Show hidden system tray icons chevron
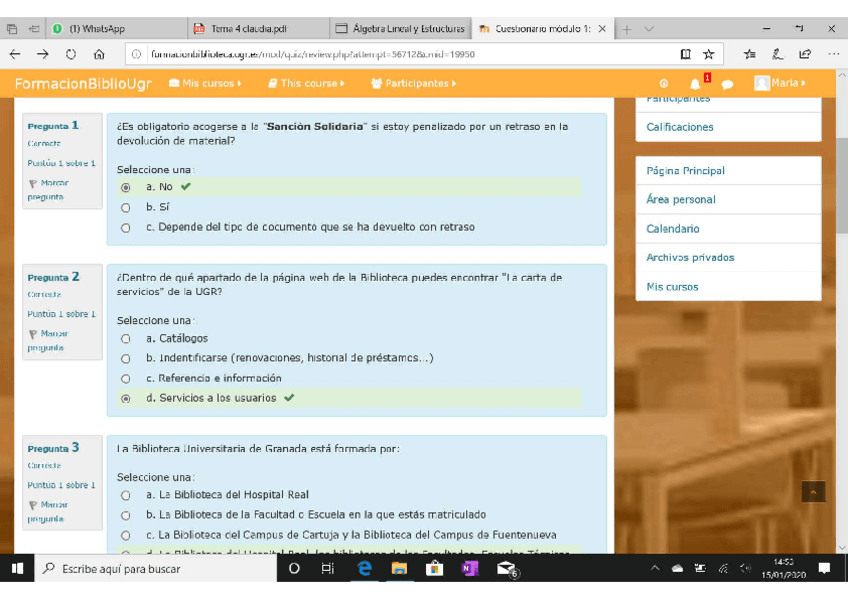This screenshot has height=599, width=848. [655, 568]
